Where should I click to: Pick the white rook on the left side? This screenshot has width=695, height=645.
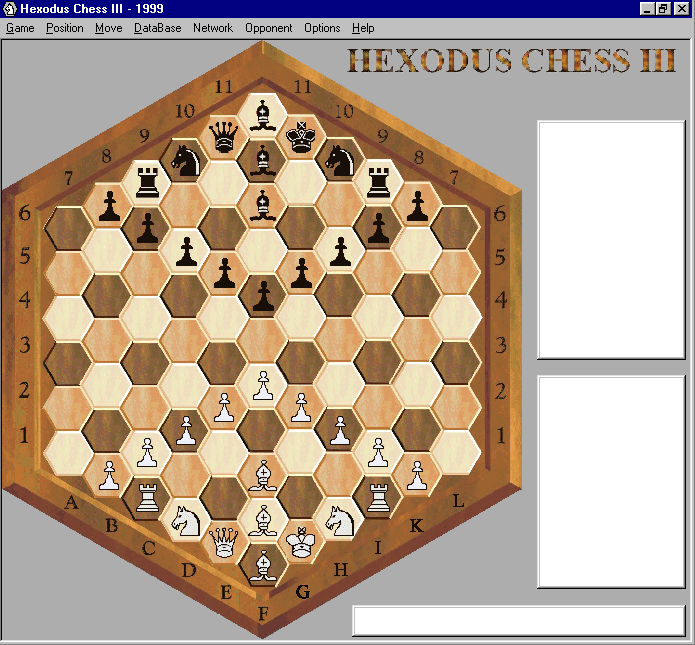click(147, 498)
